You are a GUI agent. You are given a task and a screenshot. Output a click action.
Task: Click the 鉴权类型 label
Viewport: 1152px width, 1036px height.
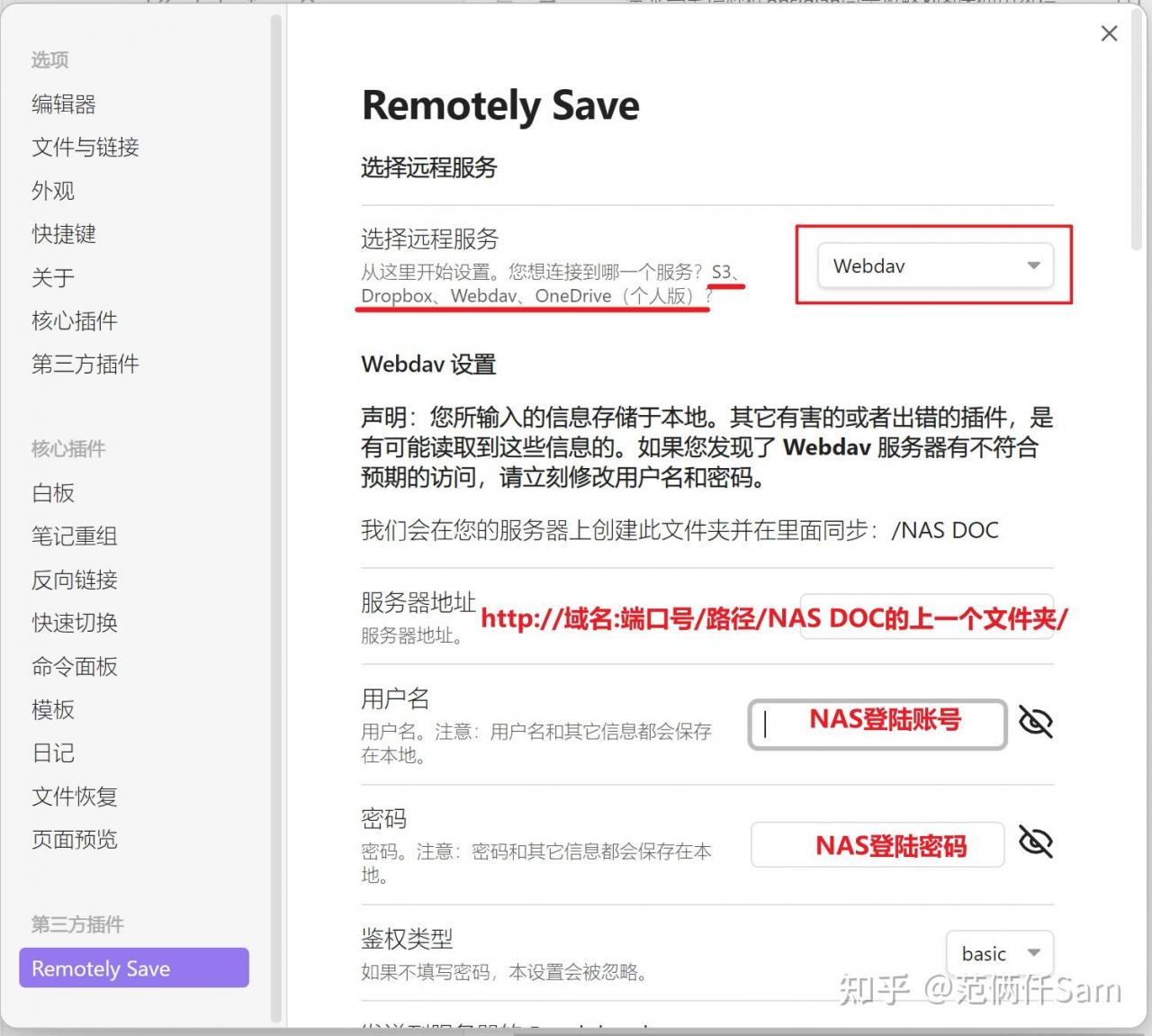coord(407,939)
